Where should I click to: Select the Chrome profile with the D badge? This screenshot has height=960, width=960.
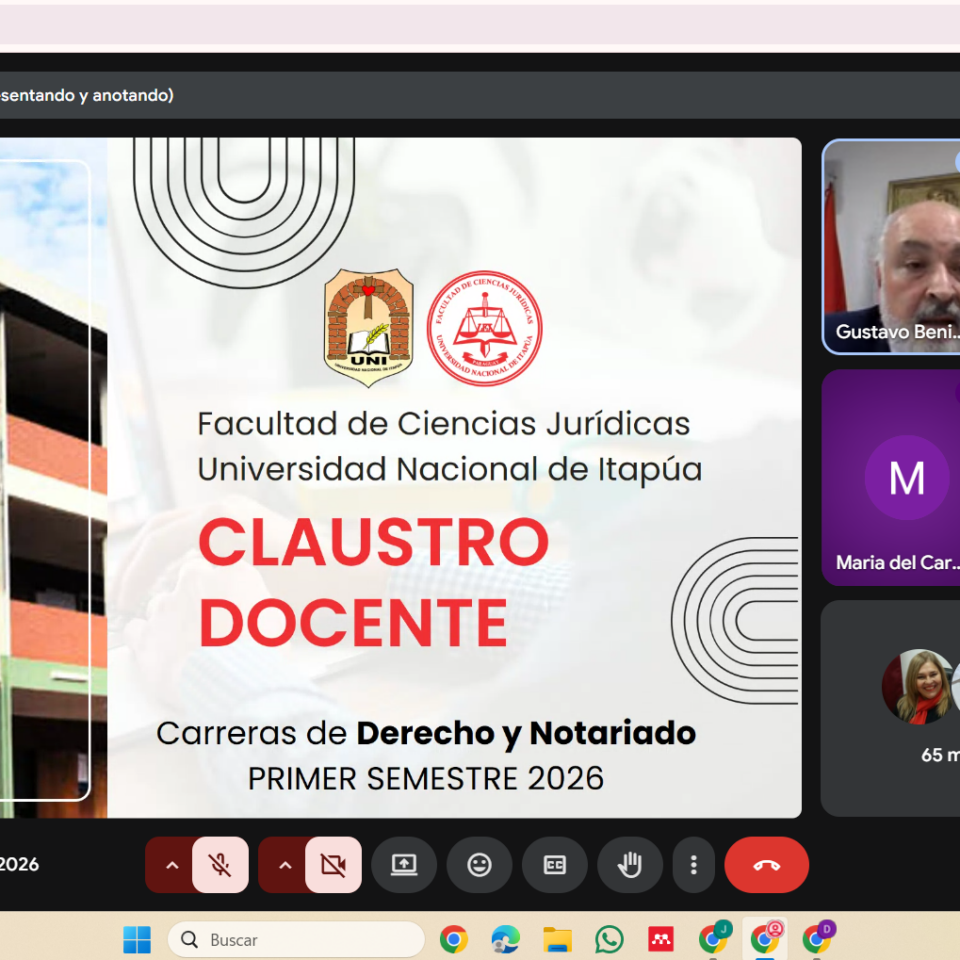(818, 939)
